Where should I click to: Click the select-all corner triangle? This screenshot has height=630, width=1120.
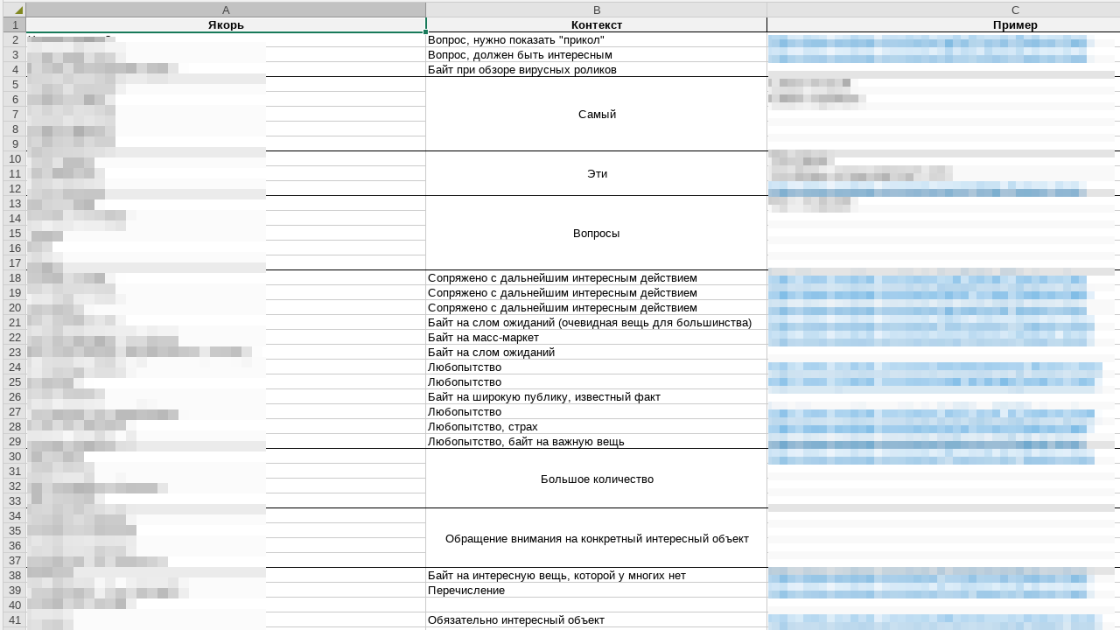(14, 10)
